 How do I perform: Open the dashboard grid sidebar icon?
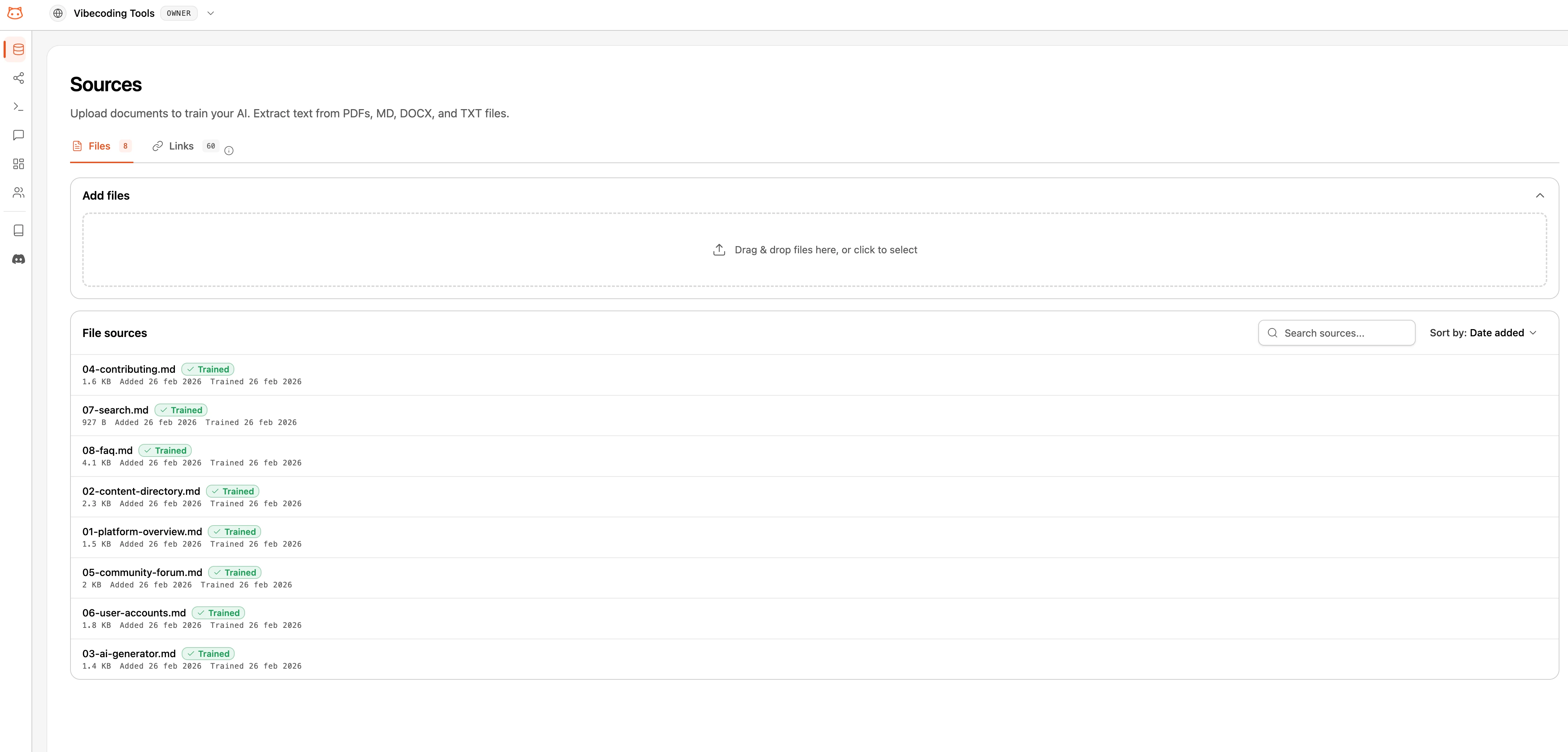[x=18, y=164]
